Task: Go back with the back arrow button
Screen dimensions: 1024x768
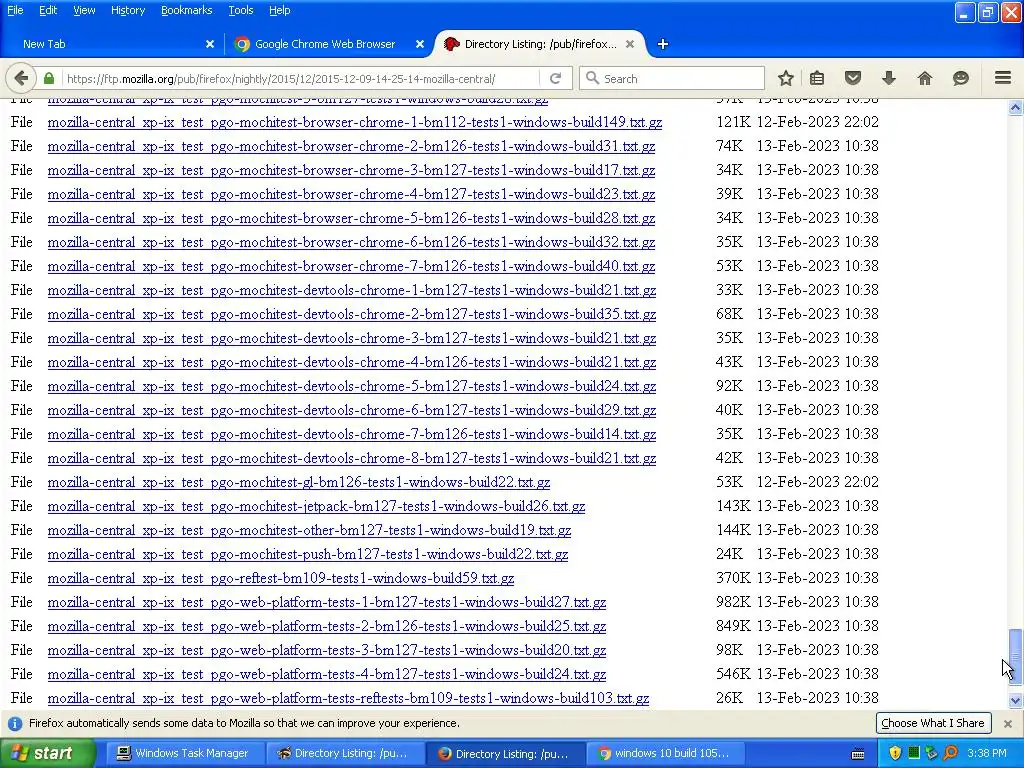Action: tap(21, 78)
